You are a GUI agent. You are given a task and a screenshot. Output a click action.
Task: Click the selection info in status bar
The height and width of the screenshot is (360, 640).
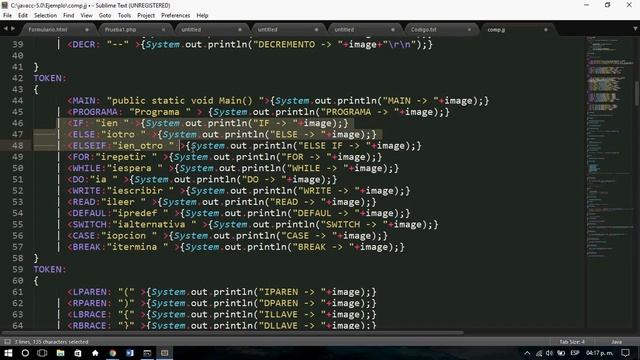tap(51, 342)
